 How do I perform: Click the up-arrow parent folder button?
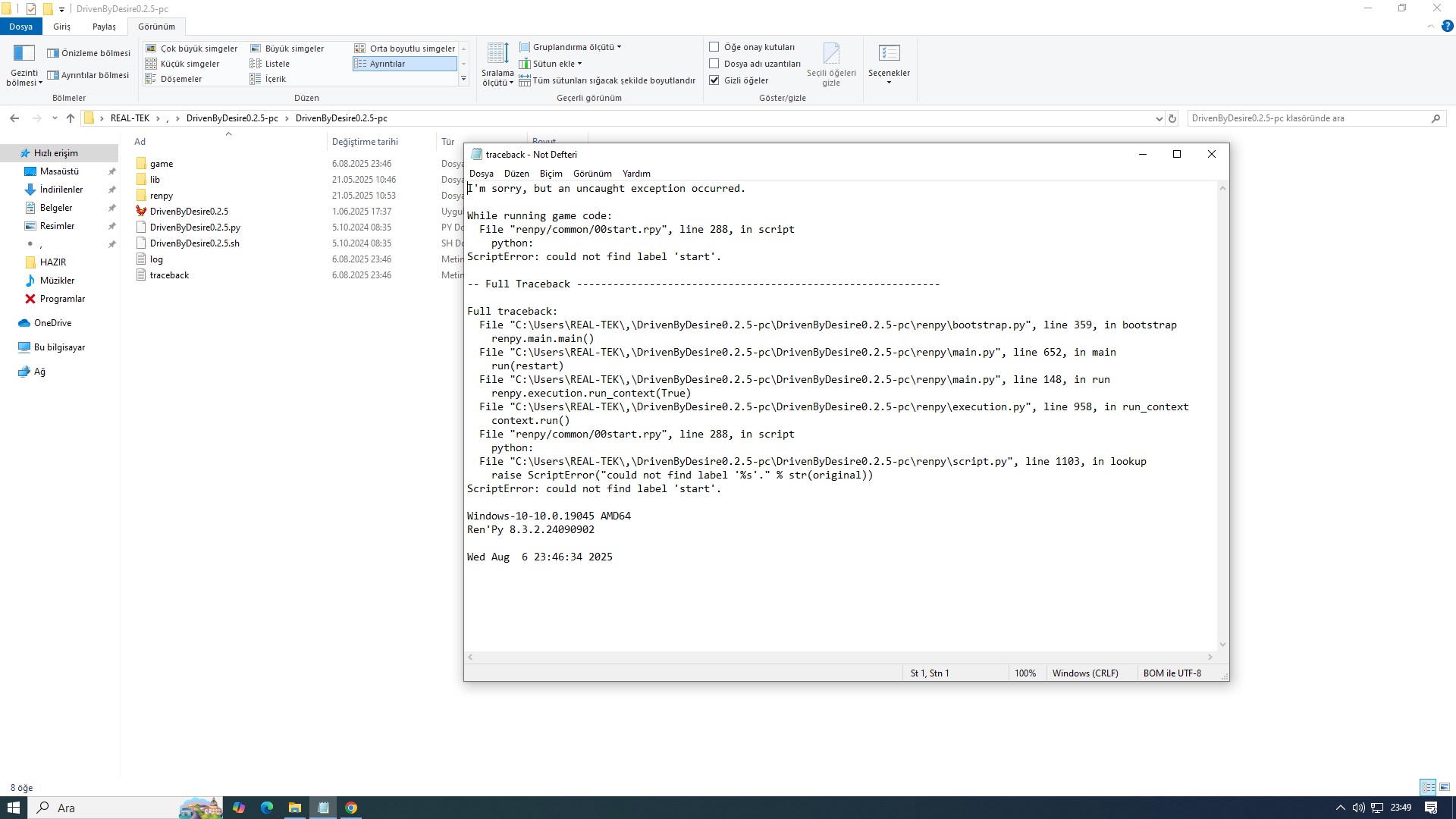point(71,118)
